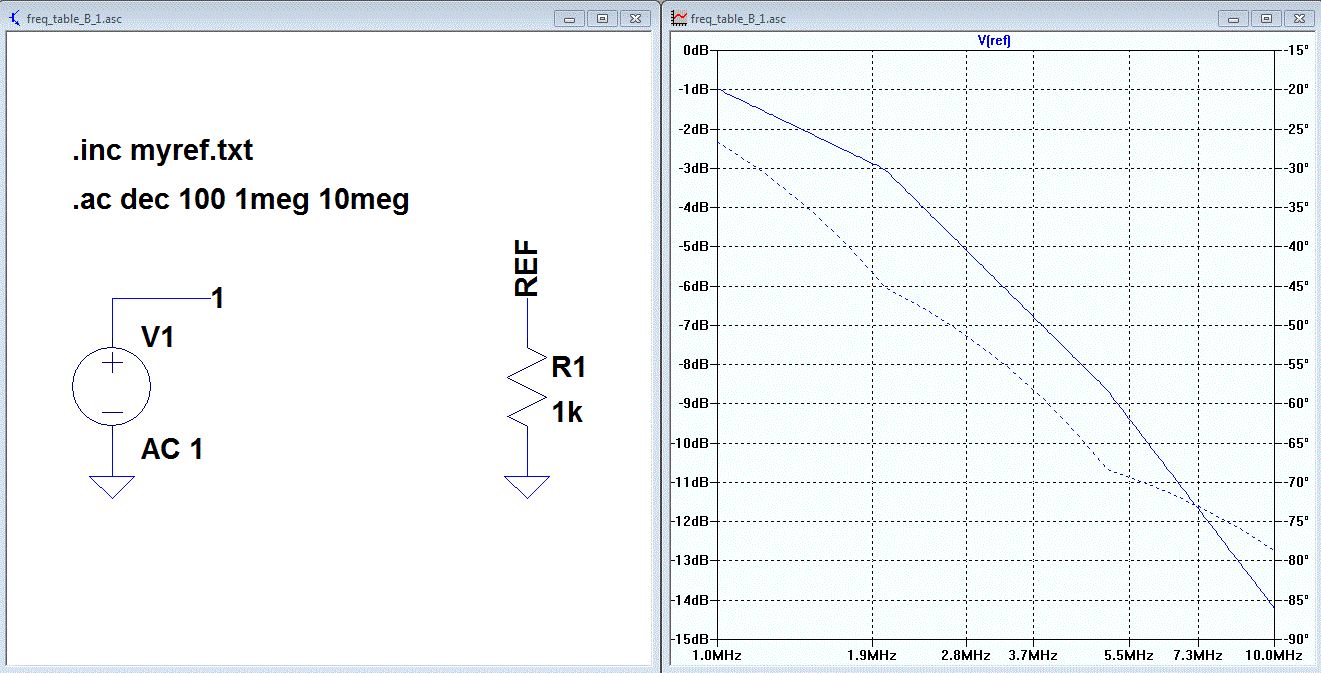The width and height of the screenshot is (1321, 673).
Task: Click the AC 1 source value
Action: [172, 450]
